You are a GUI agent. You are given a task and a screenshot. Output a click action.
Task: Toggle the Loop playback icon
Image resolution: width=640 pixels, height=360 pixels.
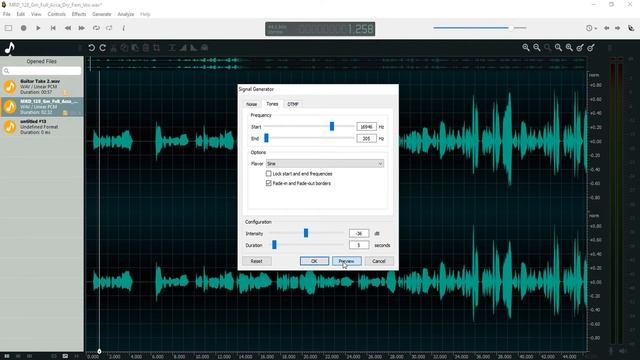[x=96, y=28]
